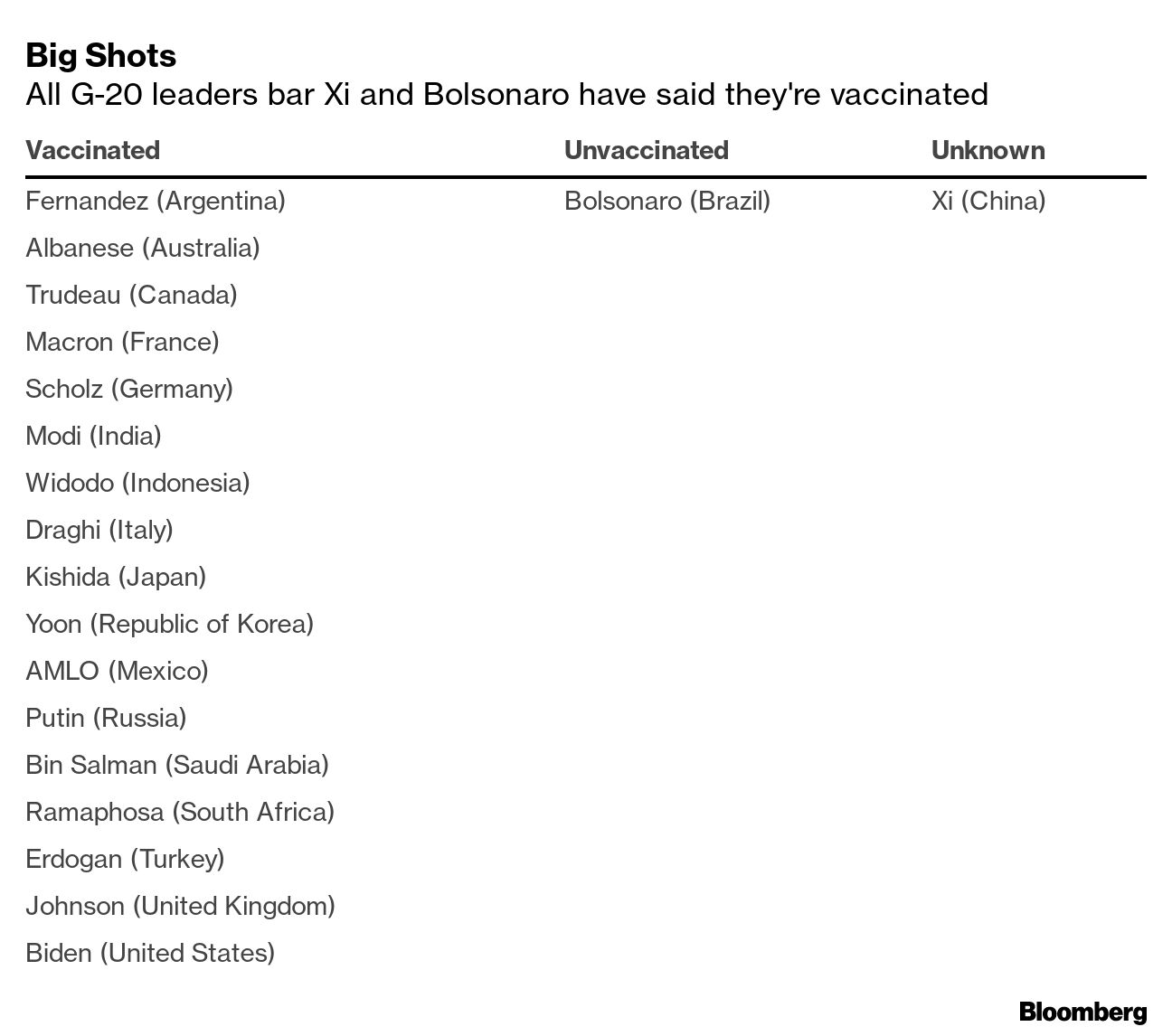This screenshot has width=1172, height=1036.
Task: Click the Putin (Russia) entry
Action: click(x=106, y=718)
